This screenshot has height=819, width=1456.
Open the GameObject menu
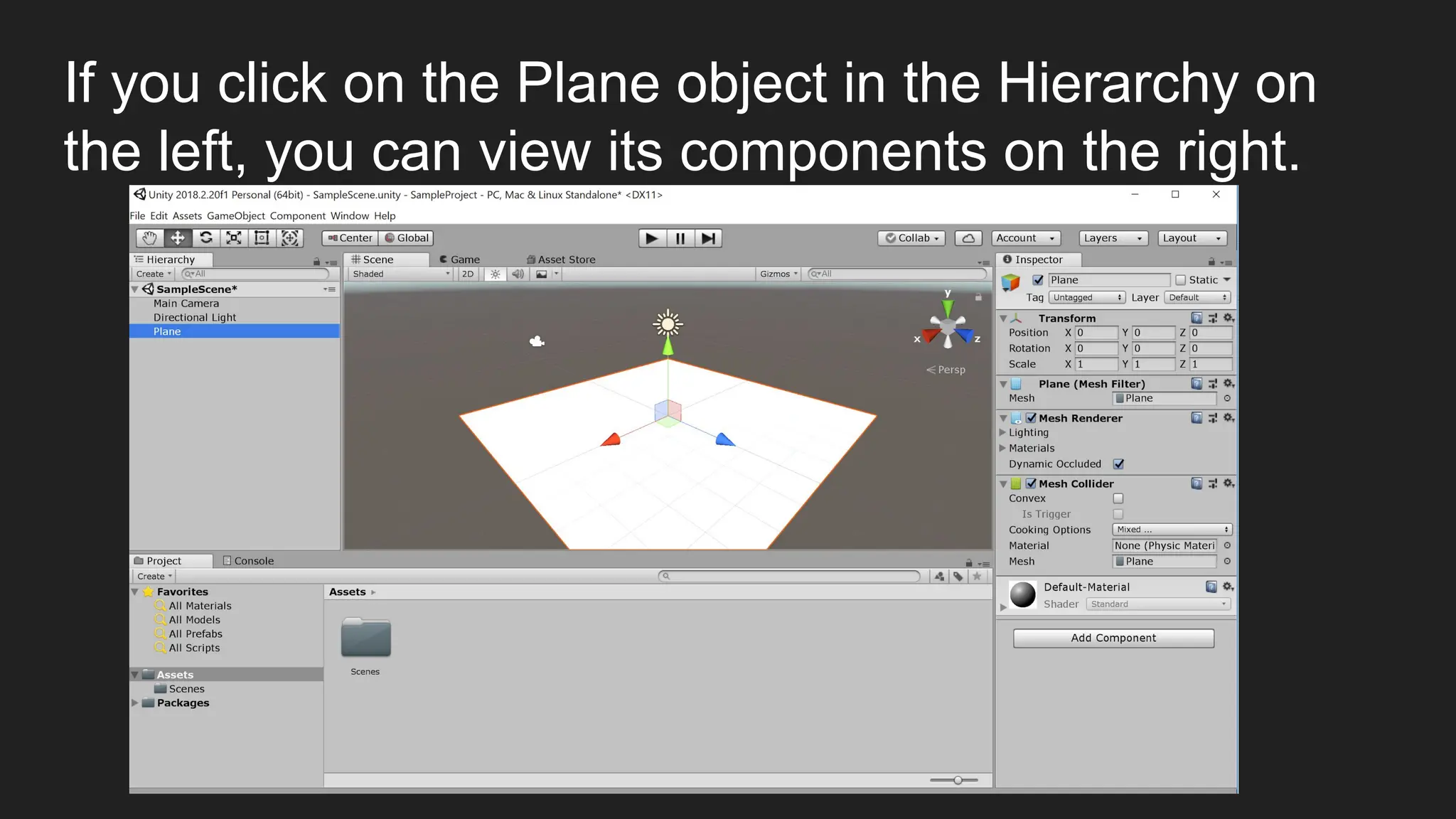click(x=236, y=216)
